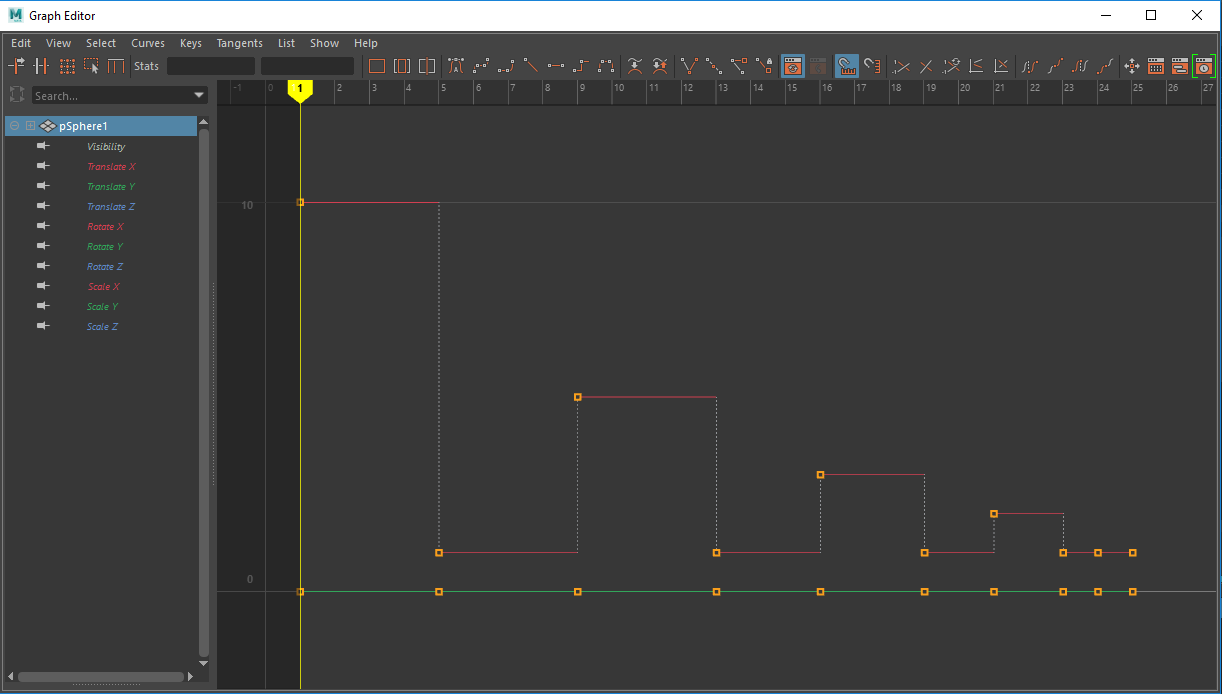This screenshot has height=694, width=1222.
Task: Select the Lattice Deform Keys tool
Action: coord(67,67)
